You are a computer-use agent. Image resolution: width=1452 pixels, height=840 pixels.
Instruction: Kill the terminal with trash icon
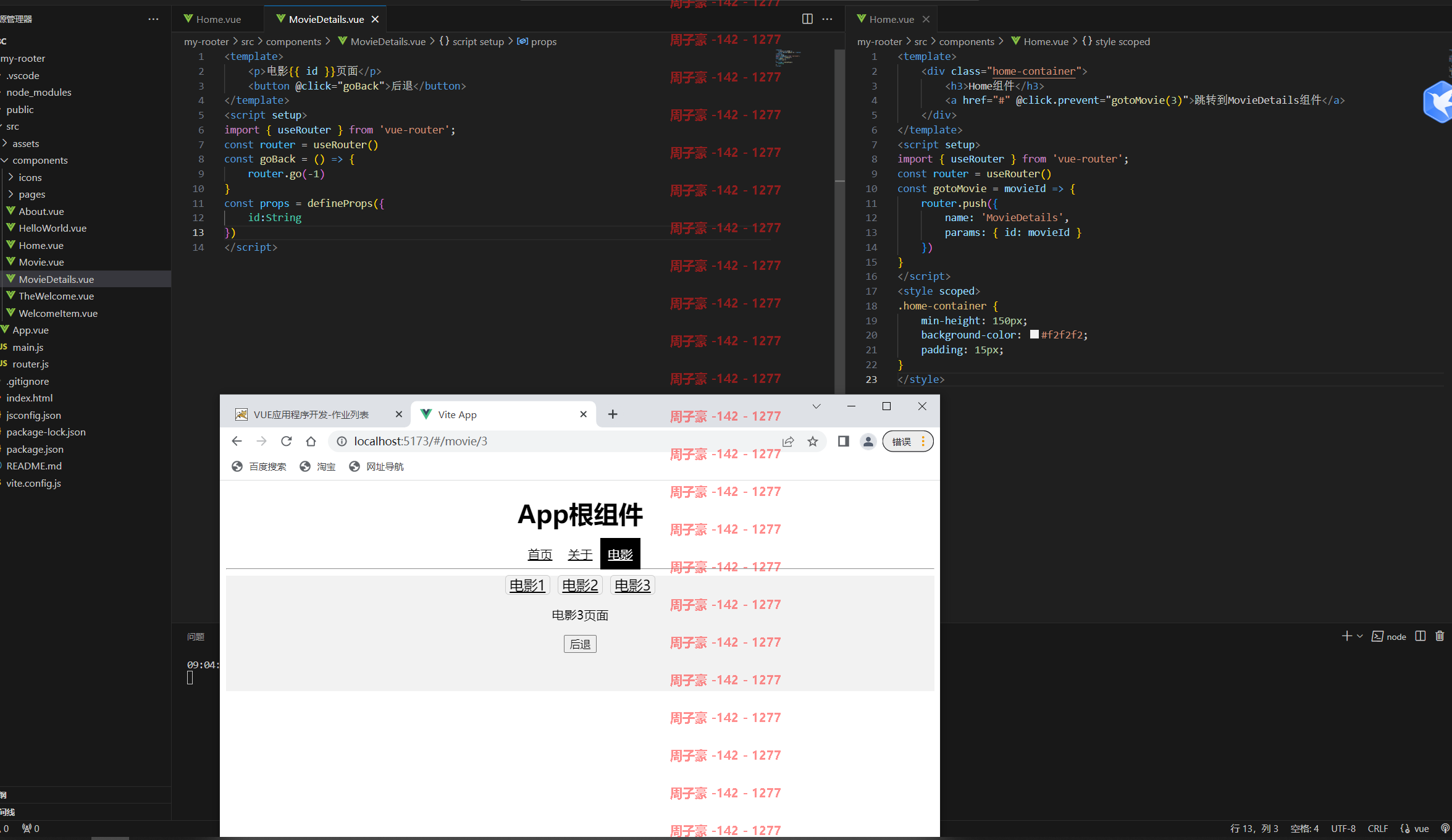point(1440,636)
